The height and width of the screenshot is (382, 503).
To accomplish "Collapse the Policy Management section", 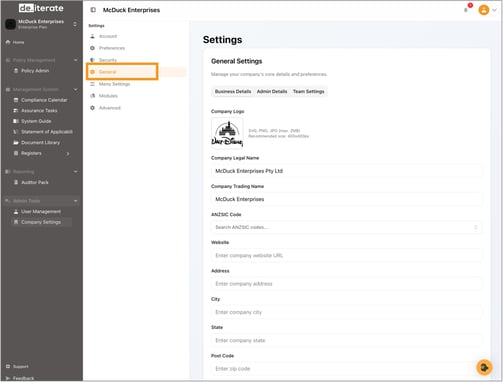I will (76, 60).
